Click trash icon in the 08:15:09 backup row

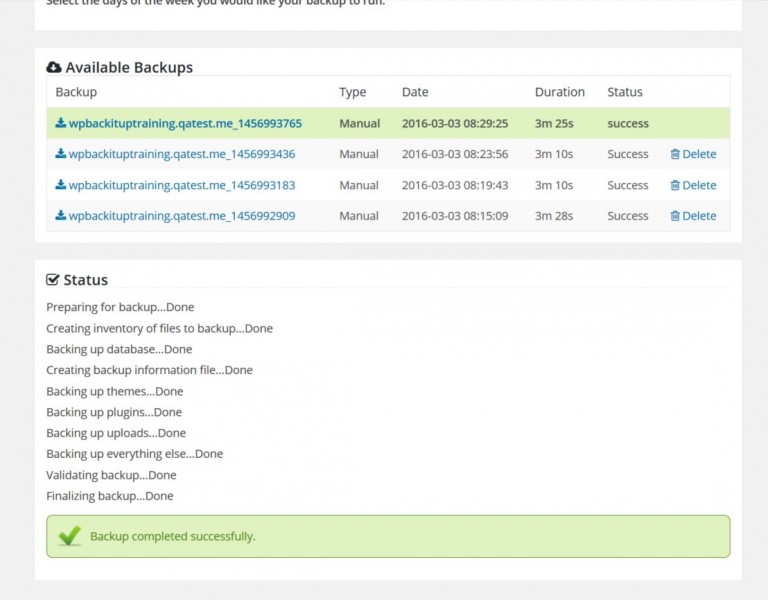pos(675,216)
